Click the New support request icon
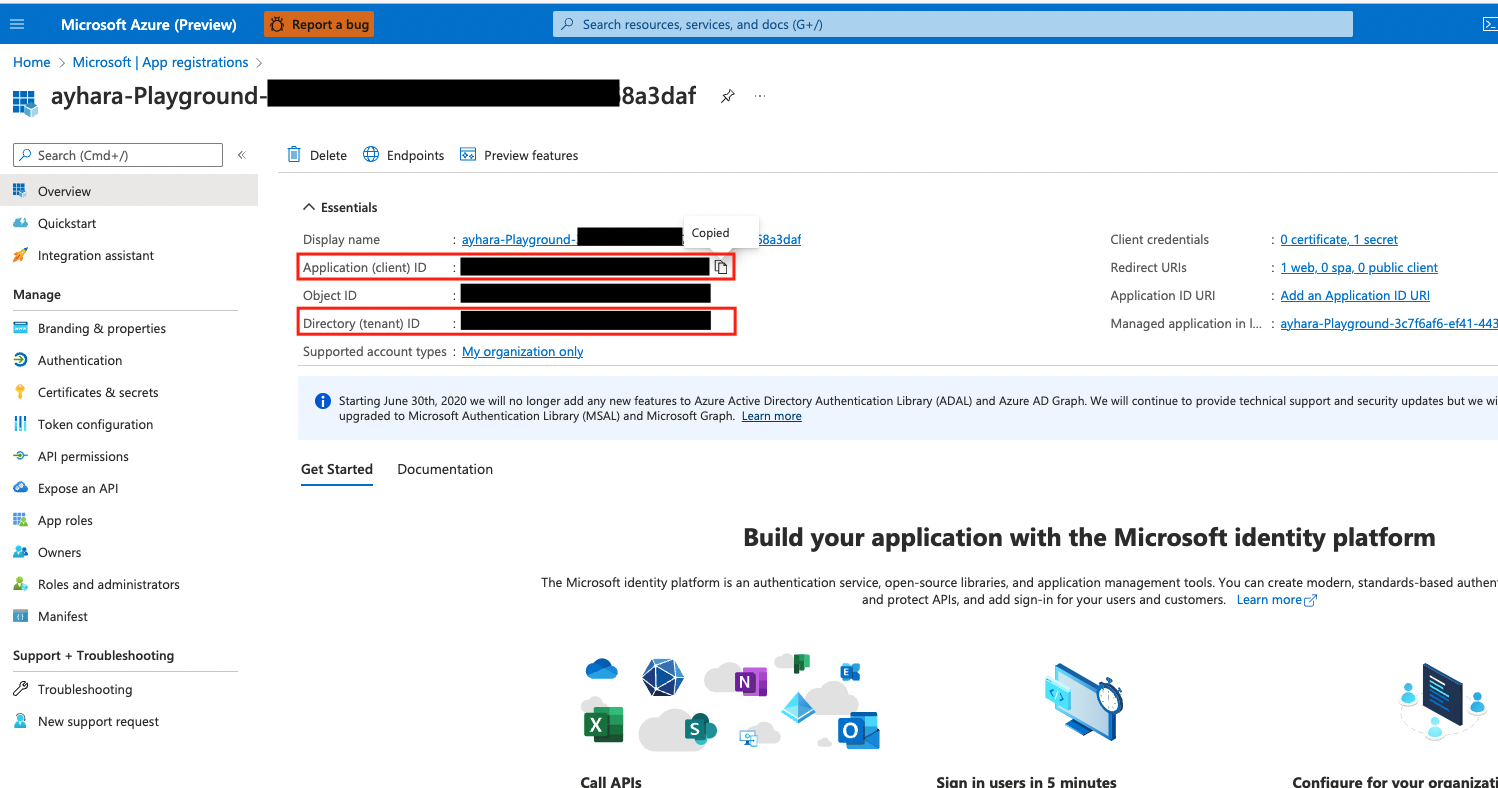This screenshot has height=788, width=1498. [20, 721]
